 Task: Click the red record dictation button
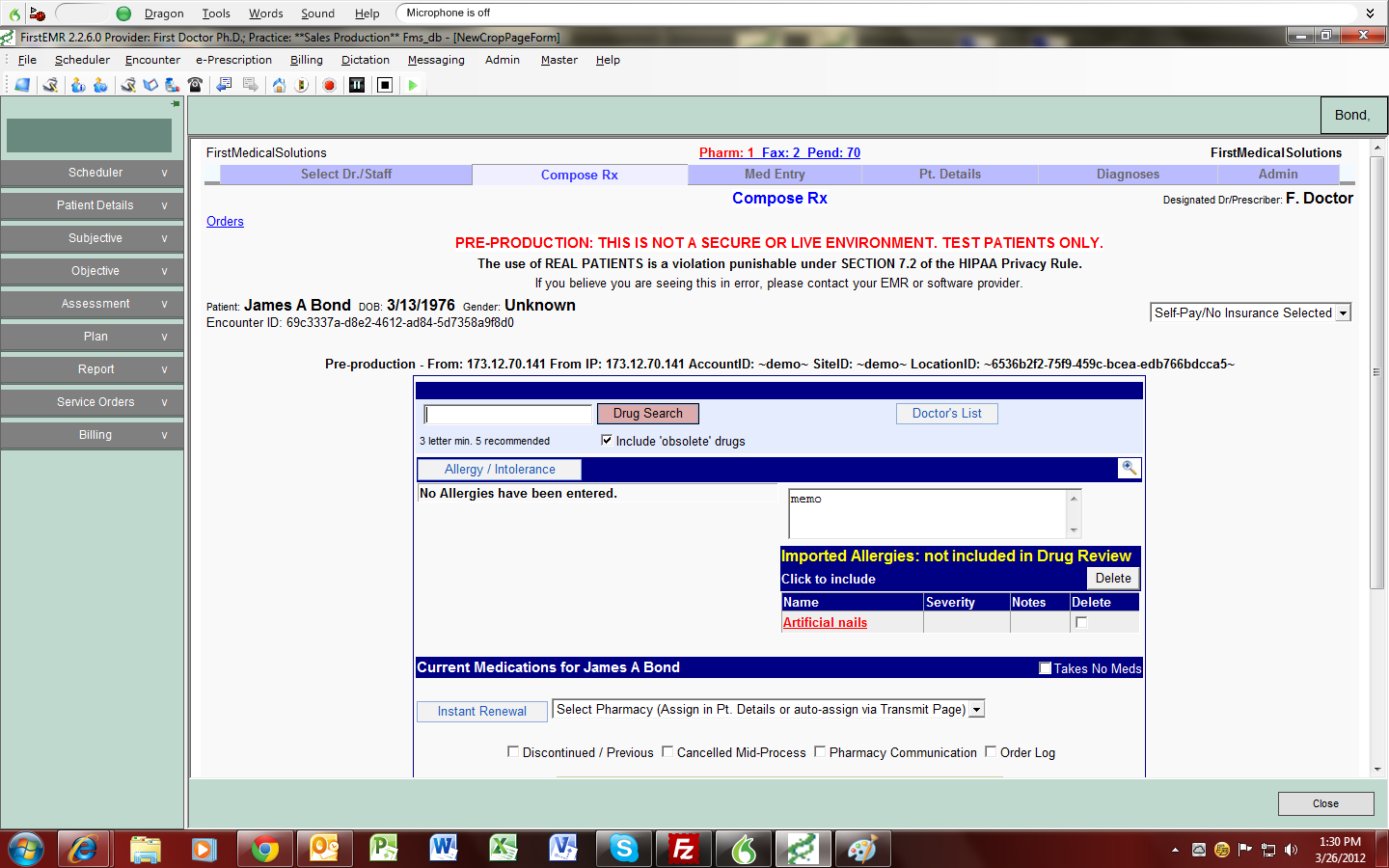[x=329, y=85]
